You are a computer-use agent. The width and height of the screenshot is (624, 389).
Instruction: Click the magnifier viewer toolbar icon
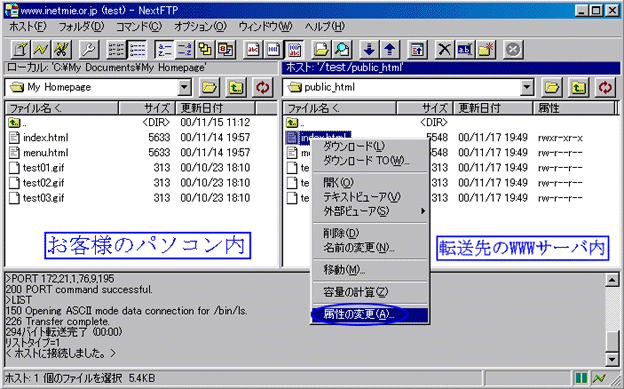(x=341, y=50)
